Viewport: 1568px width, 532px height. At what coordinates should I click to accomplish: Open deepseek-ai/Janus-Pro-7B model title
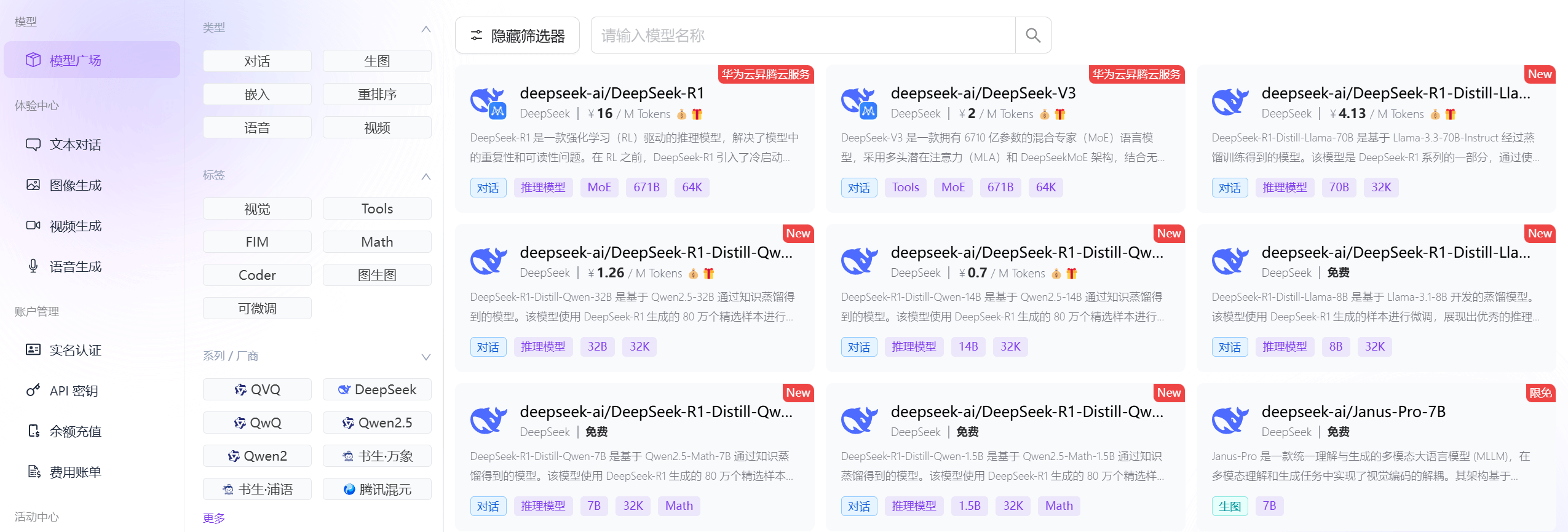(x=1353, y=411)
